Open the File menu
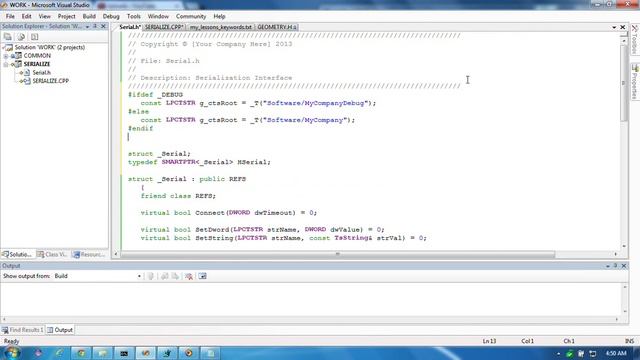This screenshot has width=640, height=360. point(10,16)
